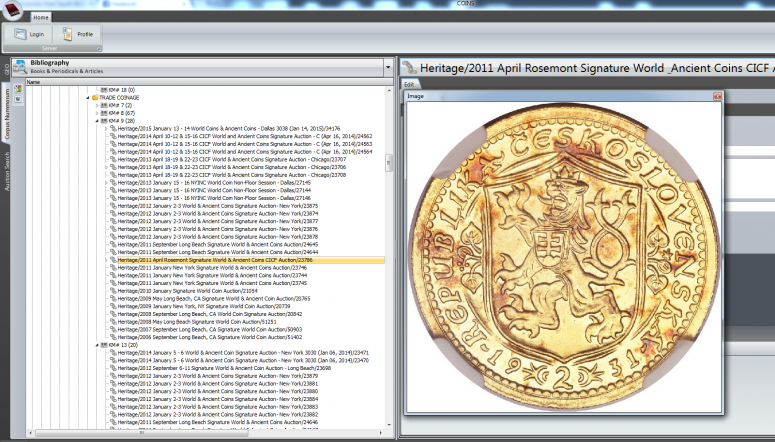Expand the Heritage/2013 Chicago/23706 entry
This screenshot has height=442, width=775.
106,167
